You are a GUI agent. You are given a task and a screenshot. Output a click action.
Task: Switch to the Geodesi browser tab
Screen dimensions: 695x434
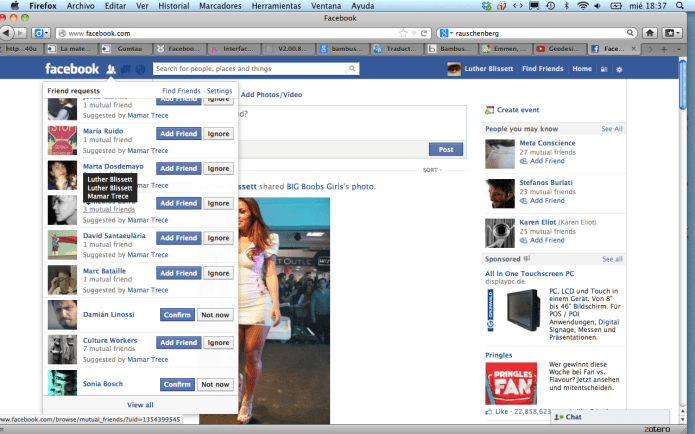tap(560, 48)
